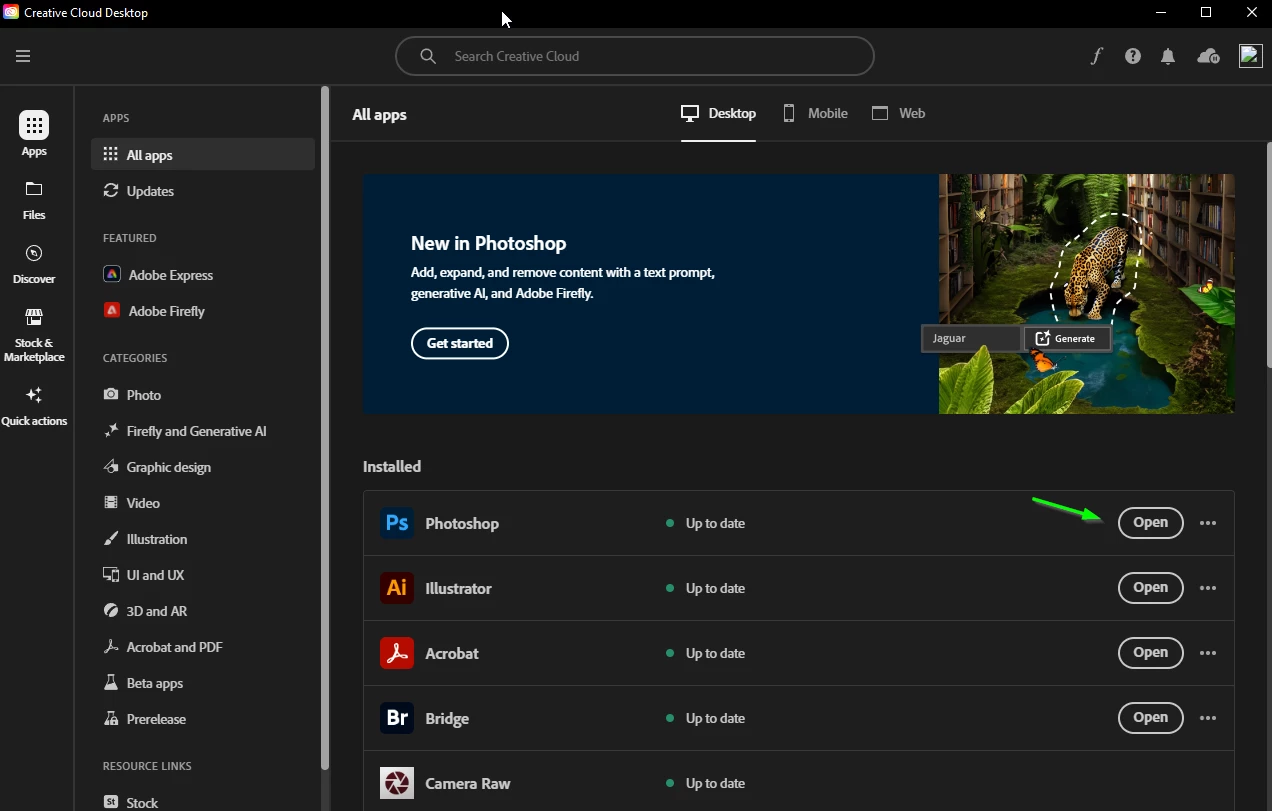Click Photoshop's Up to date status
This screenshot has height=811, width=1272.
tap(705, 523)
